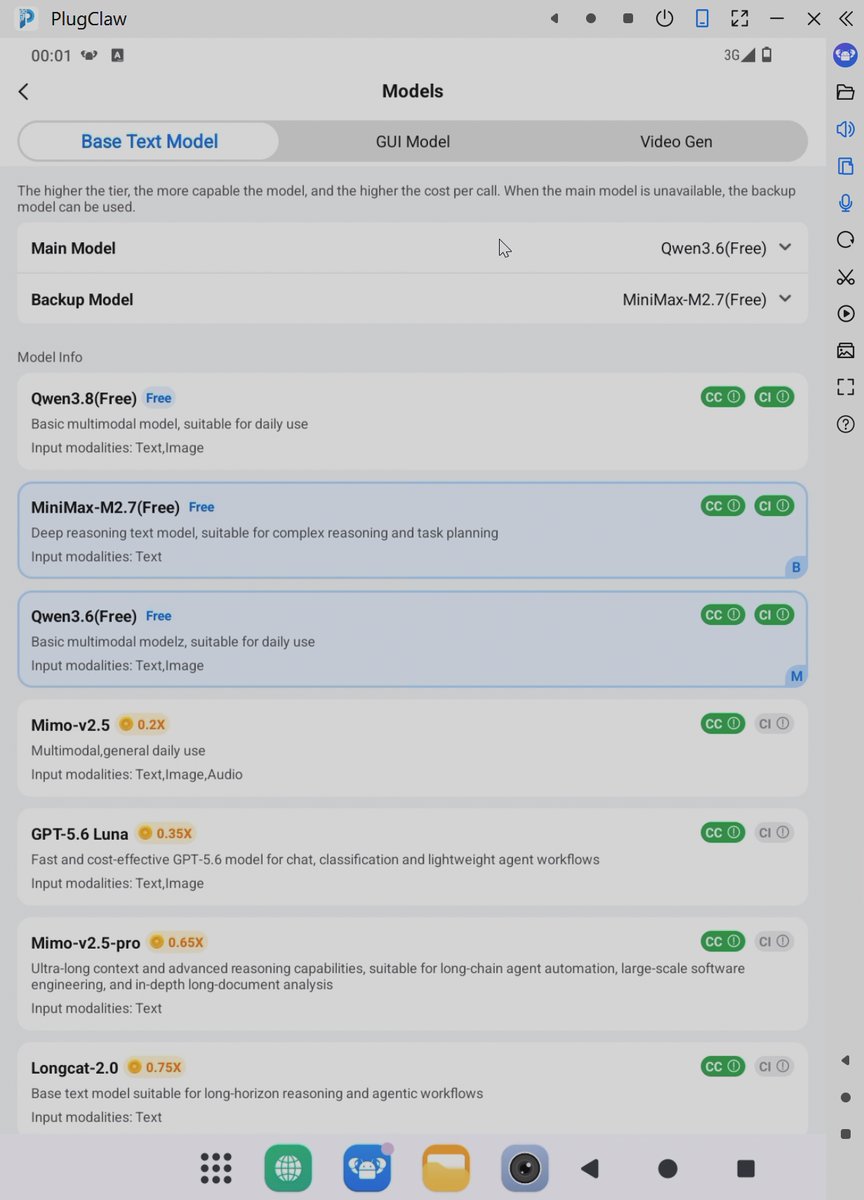Click the copy pages icon in sidebar
Screen dimensions: 864x1200
pos(845,166)
